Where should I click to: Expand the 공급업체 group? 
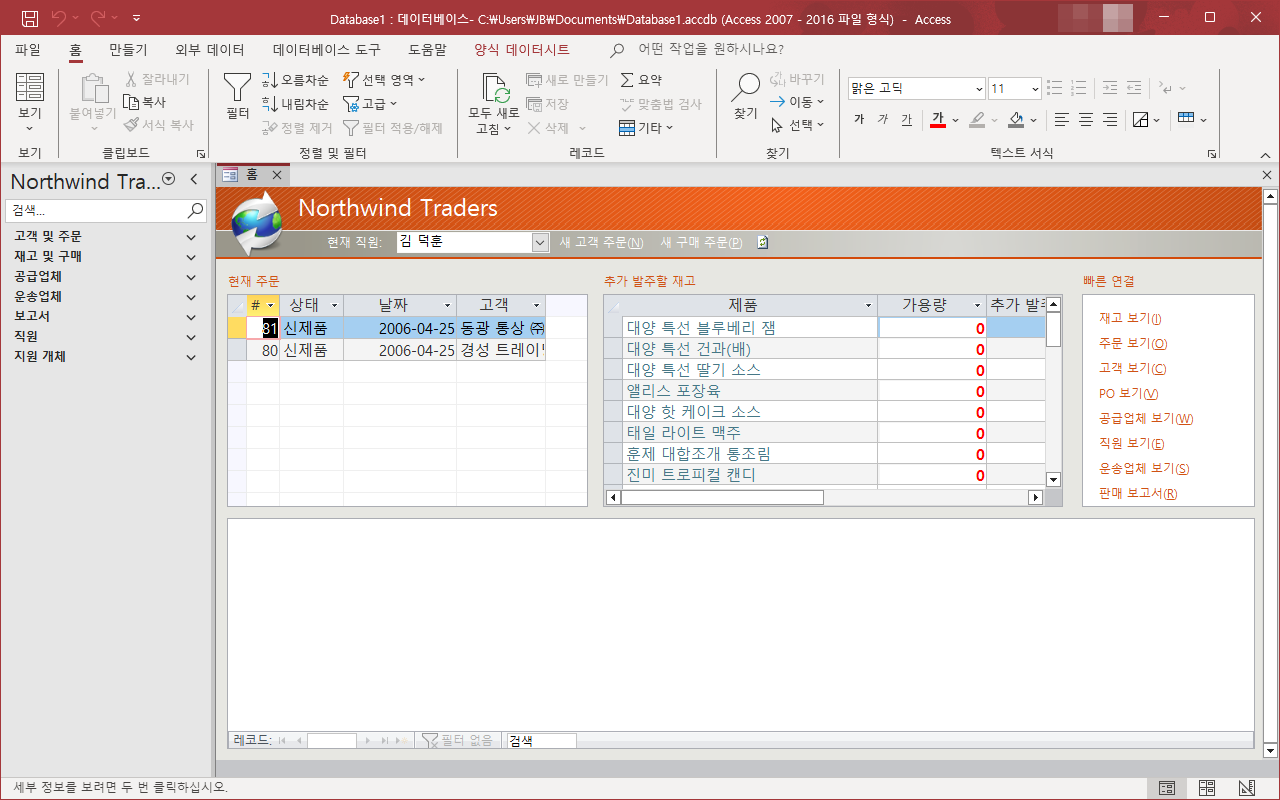click(191, 277)
